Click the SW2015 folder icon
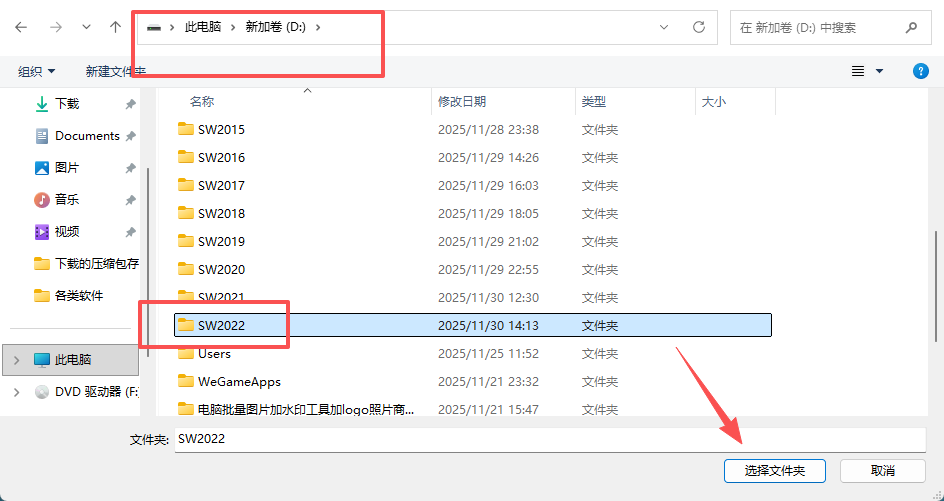 [186, 129]
